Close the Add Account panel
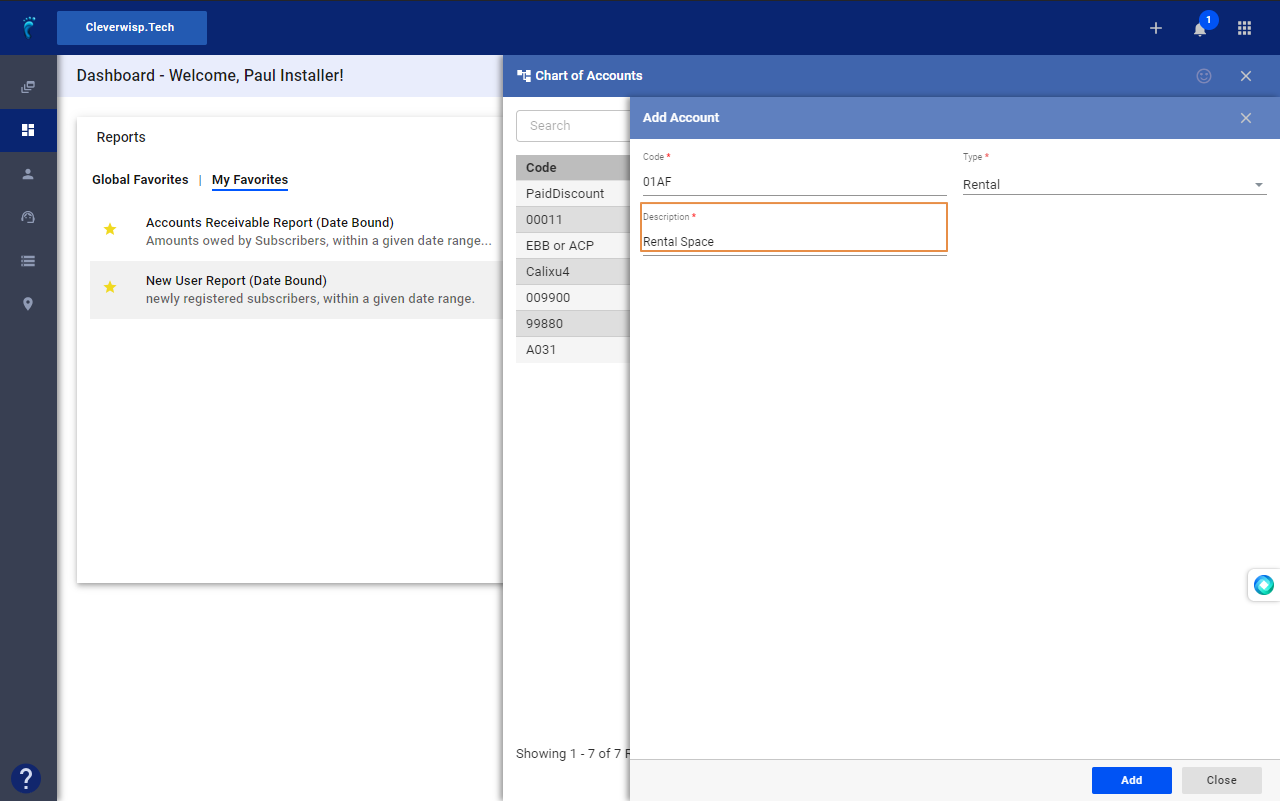 (1246, 118)
